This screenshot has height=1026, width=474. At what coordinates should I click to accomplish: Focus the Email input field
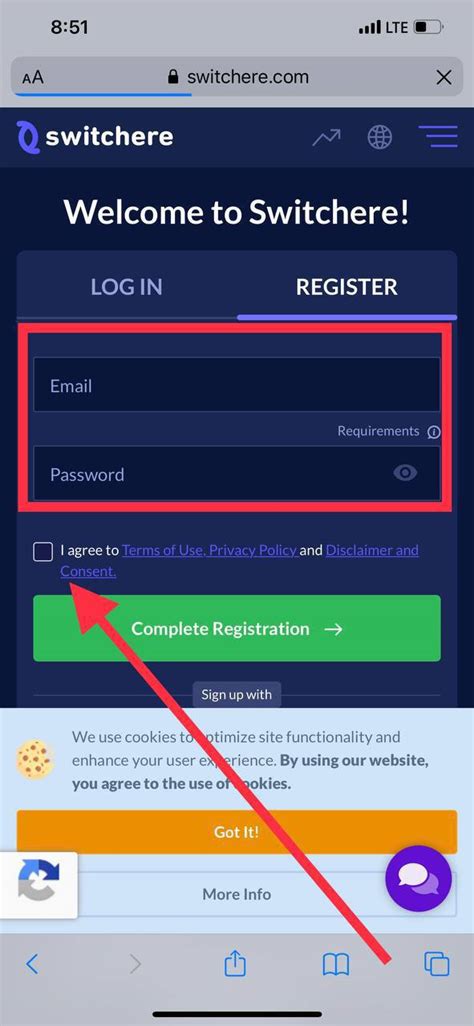(x=237, y=385)
